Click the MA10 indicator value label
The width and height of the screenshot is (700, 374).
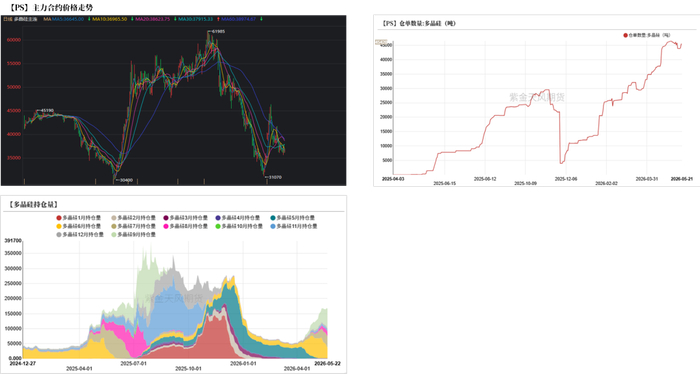(x=109, y=19)
